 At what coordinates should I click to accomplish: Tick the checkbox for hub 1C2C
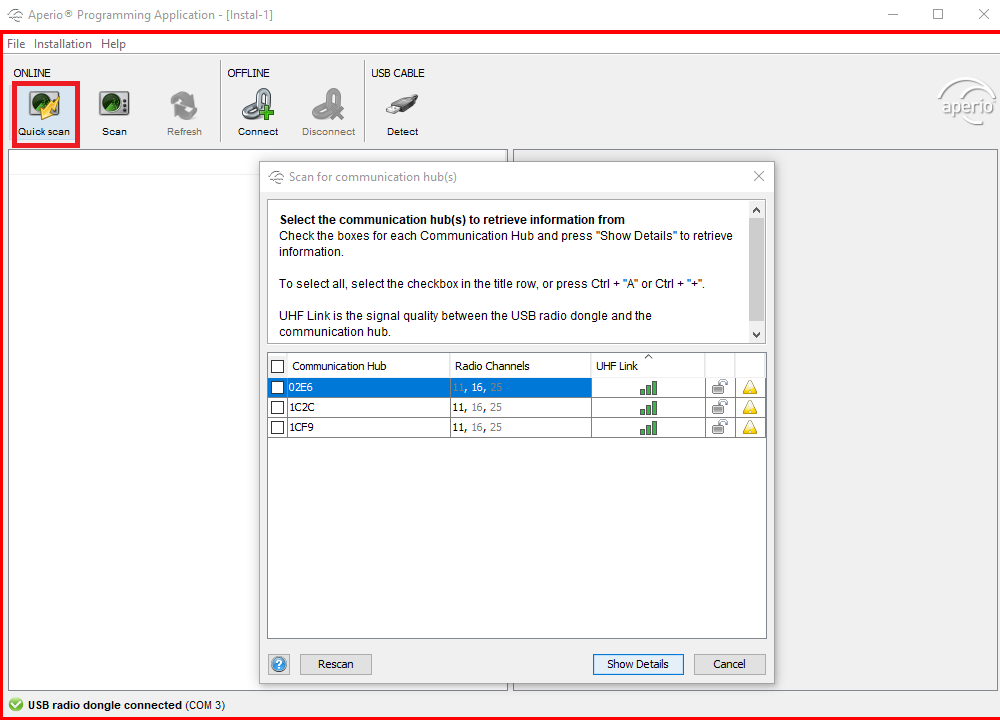(278, 407)
